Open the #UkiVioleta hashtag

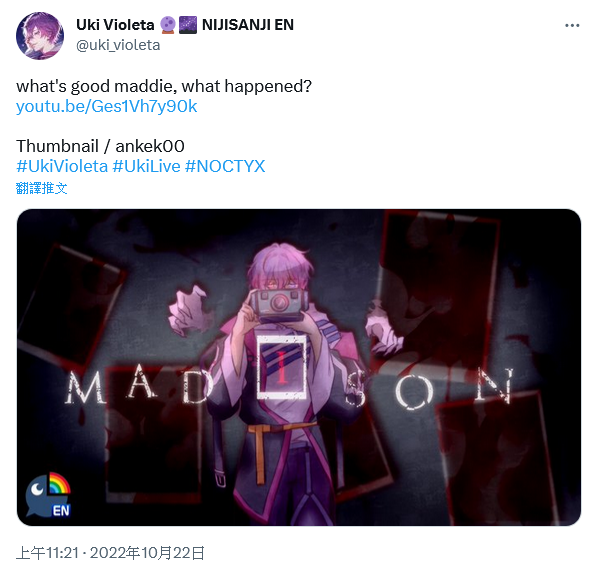[62, 166]
